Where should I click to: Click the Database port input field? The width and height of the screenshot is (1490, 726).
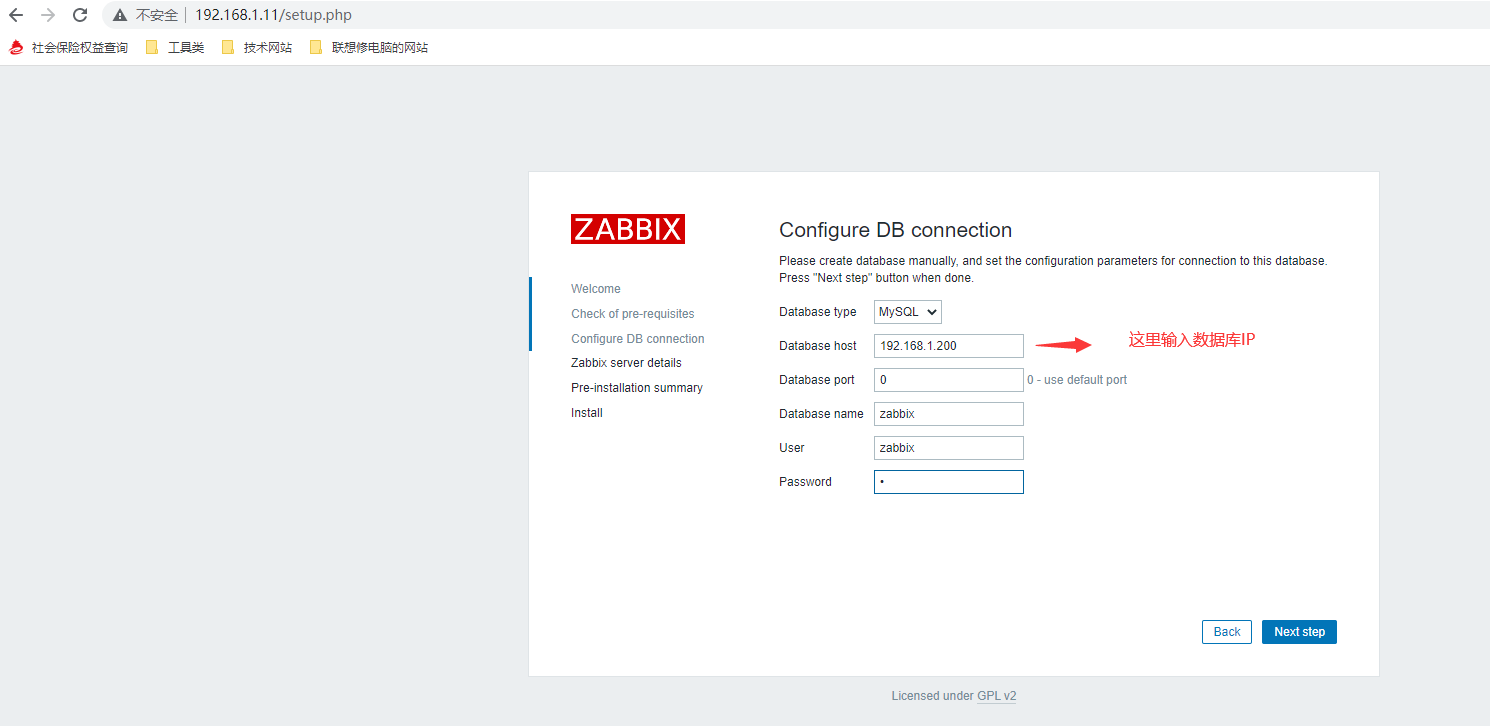point(949,380)
